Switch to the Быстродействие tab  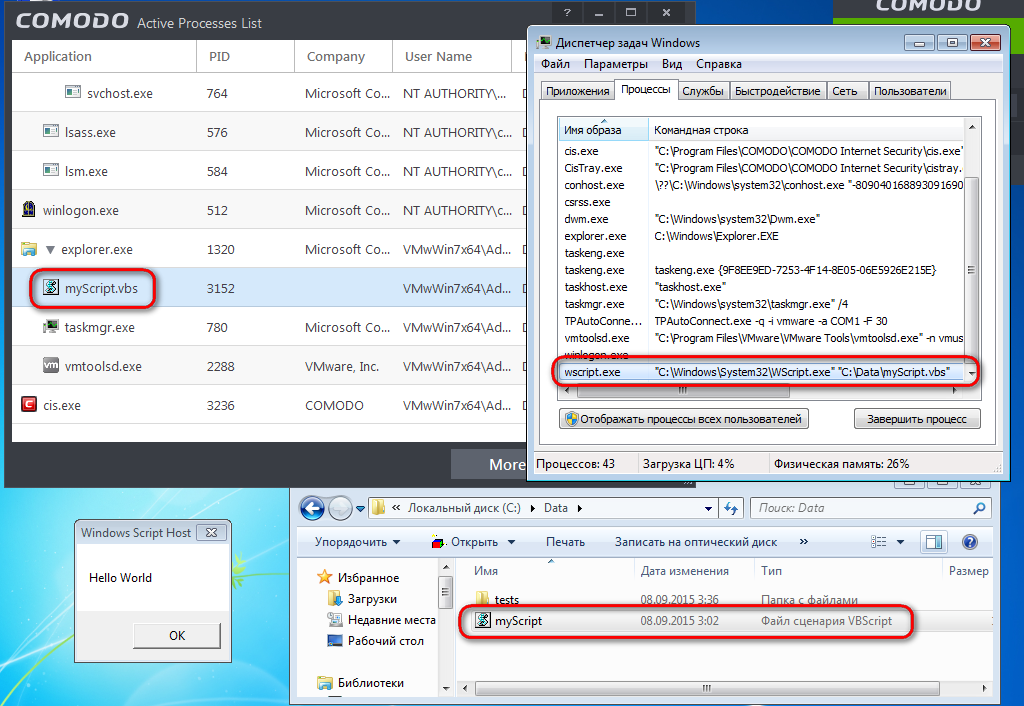(777, 91)
